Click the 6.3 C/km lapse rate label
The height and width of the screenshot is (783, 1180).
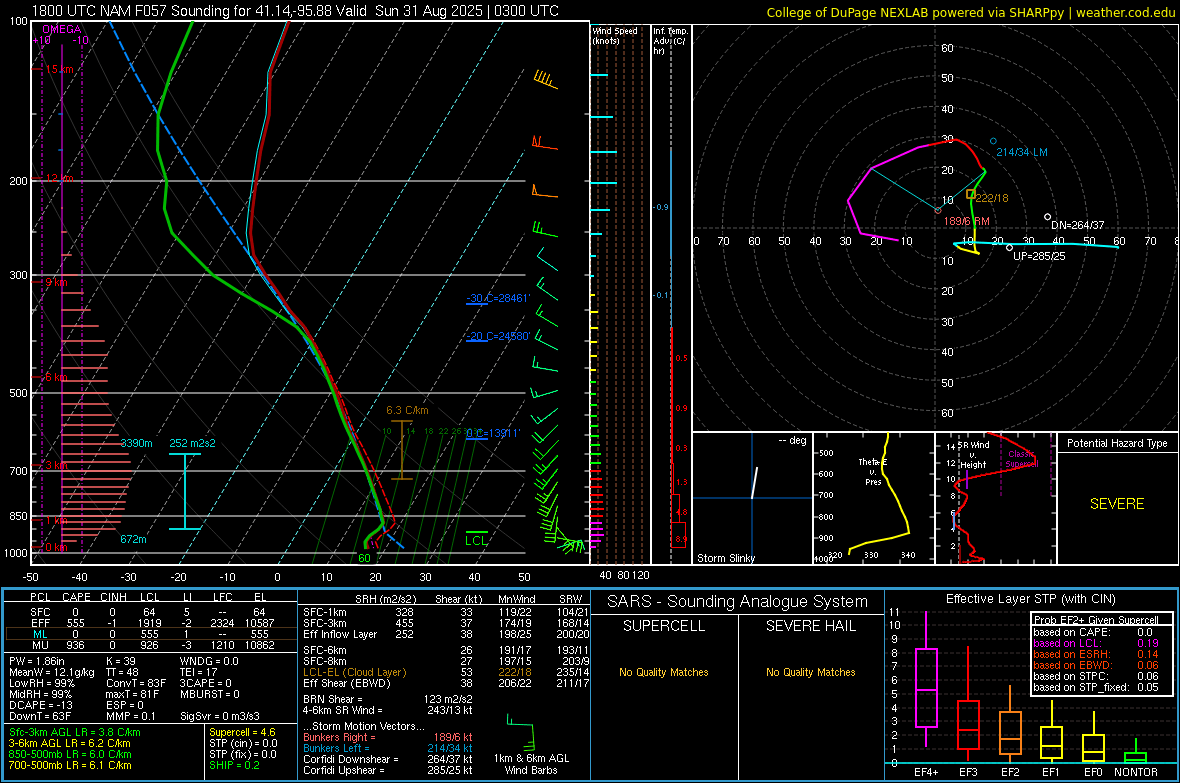[407, 410]
